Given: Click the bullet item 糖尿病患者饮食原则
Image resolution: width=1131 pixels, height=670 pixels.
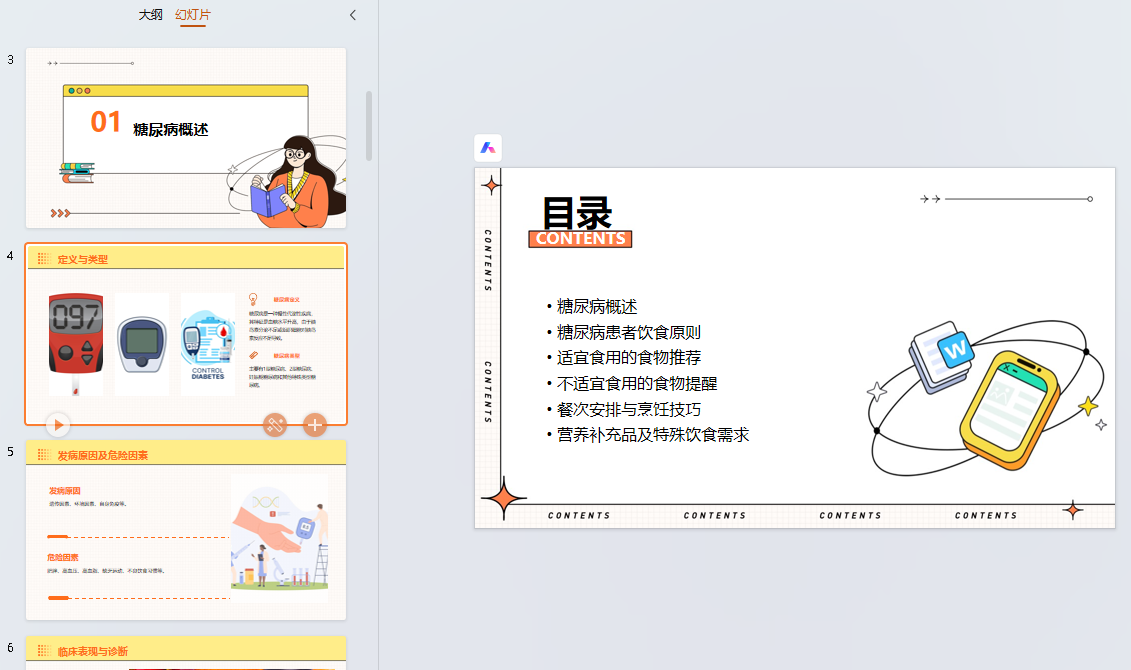Looking at the screenshot, I should coord(628,333).
